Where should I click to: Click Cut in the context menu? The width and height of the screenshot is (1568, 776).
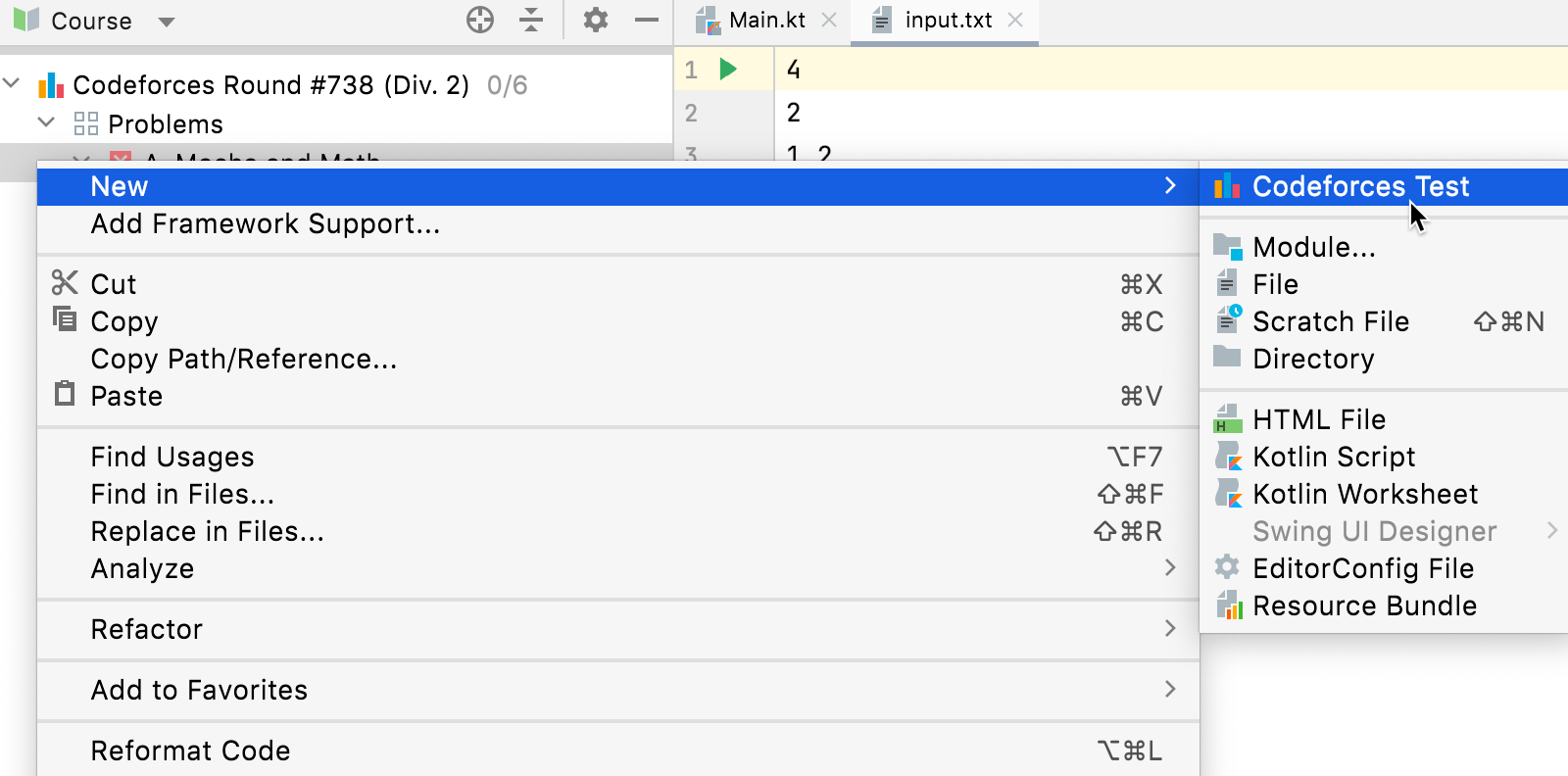coord(114,284)
